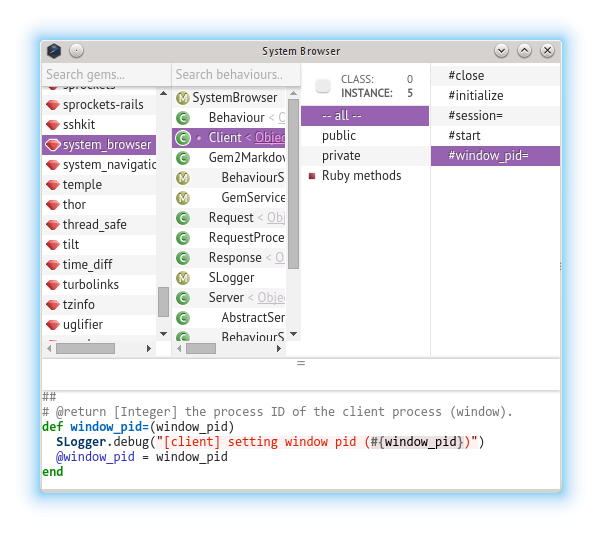Screen dimensions: 602x533
Task: Click the turbolinks gem icon
Action: click(x=53, y=285)
